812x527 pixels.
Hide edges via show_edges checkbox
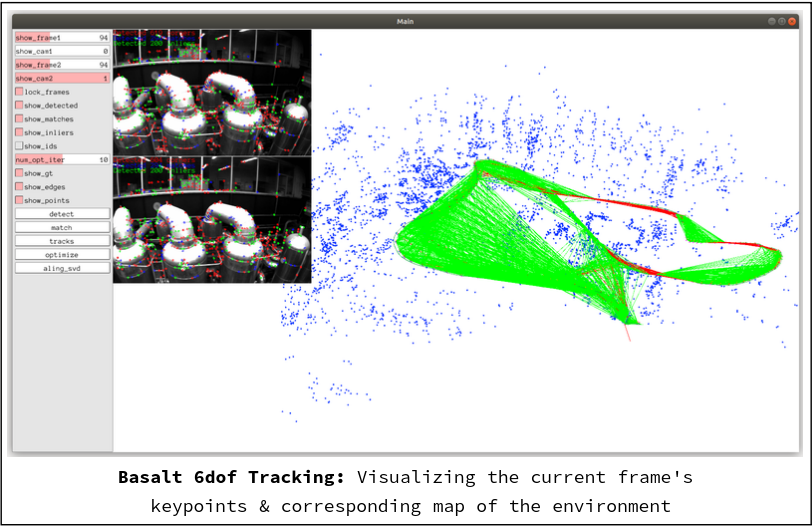pos(20,187)
